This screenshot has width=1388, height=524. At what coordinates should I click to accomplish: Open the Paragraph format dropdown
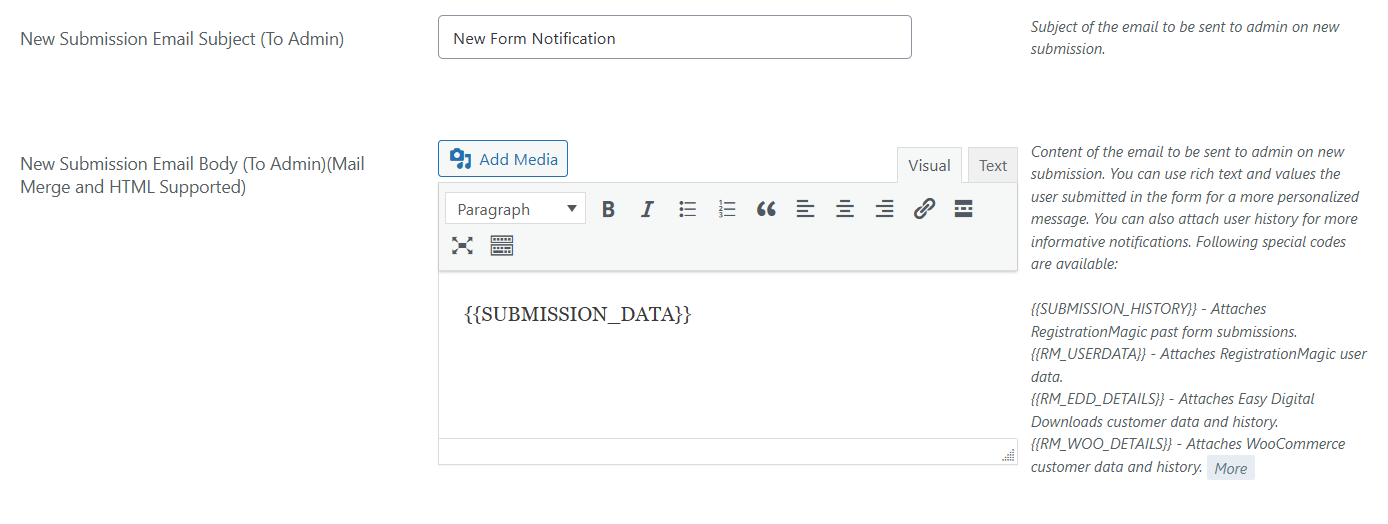click(x=515, y=209)
